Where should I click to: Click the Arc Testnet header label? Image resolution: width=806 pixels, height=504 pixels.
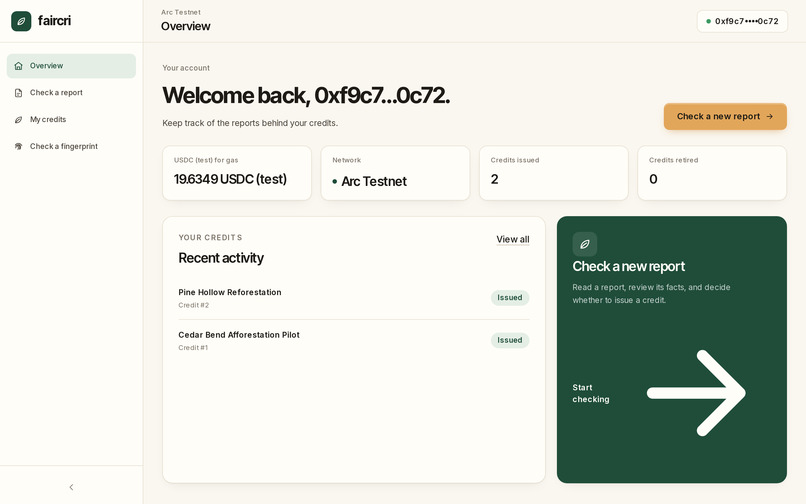click(181, 12)
